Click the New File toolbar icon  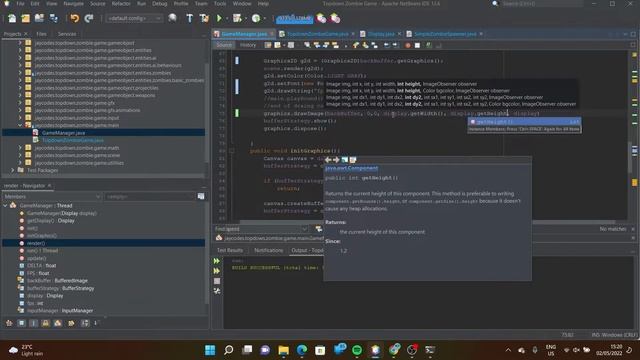tap(12, 18)
